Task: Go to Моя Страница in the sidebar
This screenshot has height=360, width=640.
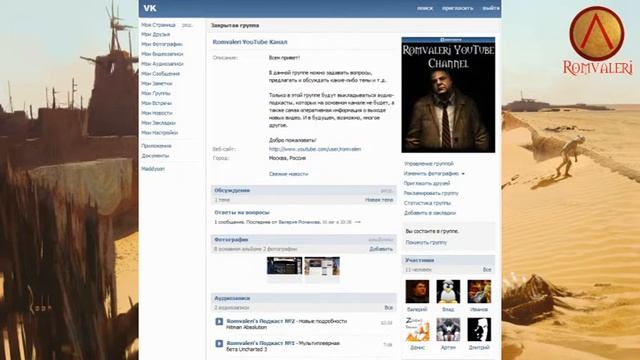Action: click(x=158, y=25)
